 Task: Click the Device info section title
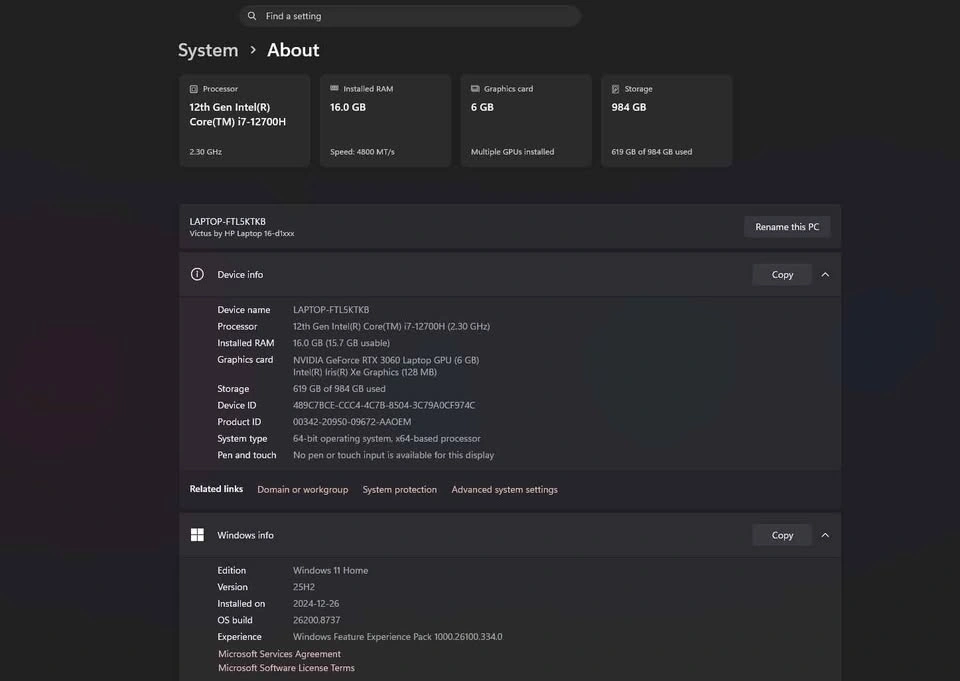pos(240,275)
